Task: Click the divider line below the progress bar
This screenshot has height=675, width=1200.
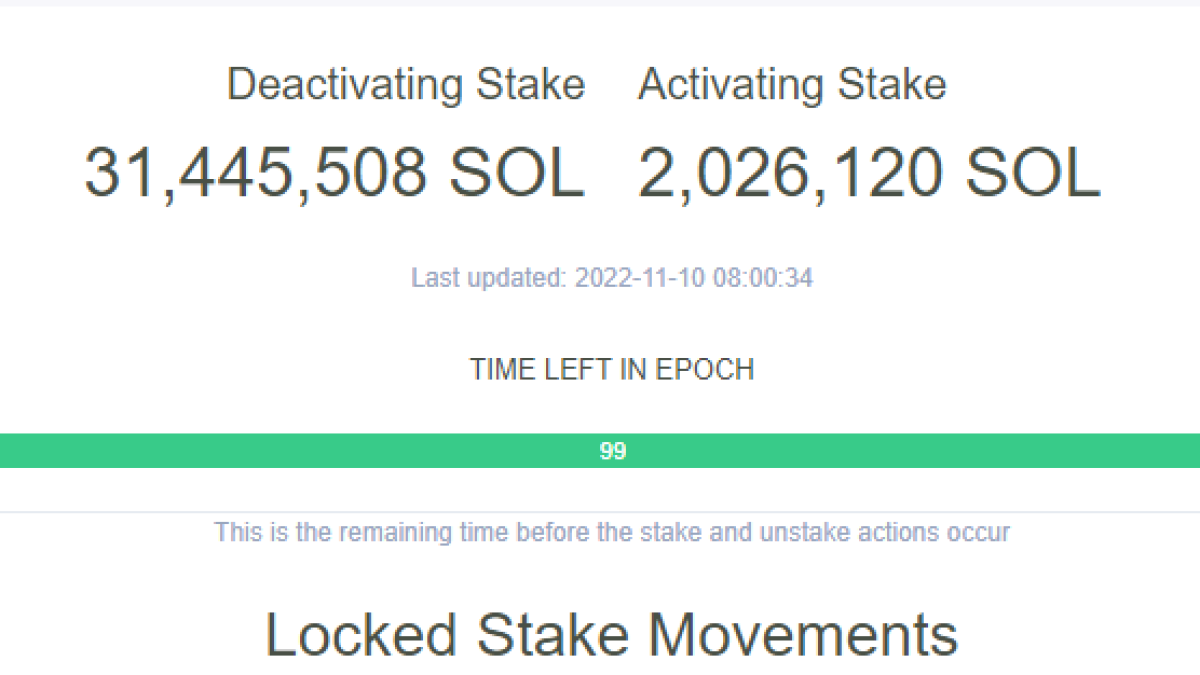Action: [x=600, y=512]
